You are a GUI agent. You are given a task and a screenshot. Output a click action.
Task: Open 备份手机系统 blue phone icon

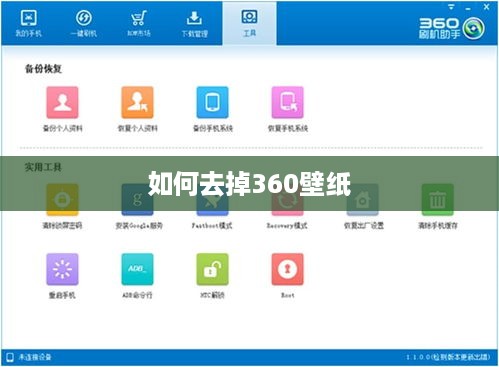click(213, 102)
